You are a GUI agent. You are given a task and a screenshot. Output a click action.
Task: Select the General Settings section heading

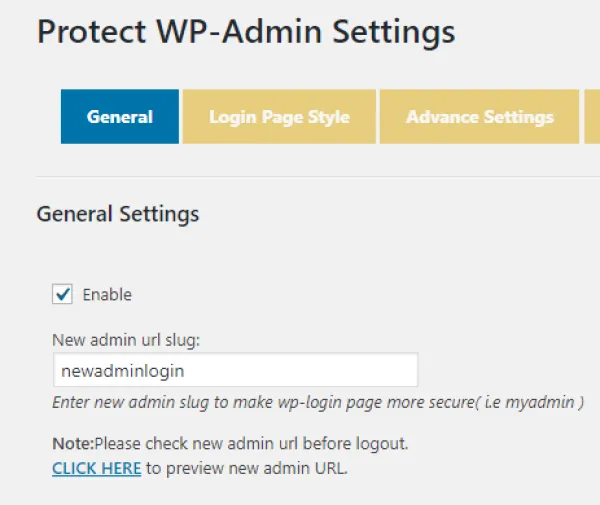click(x=118, y=214)
